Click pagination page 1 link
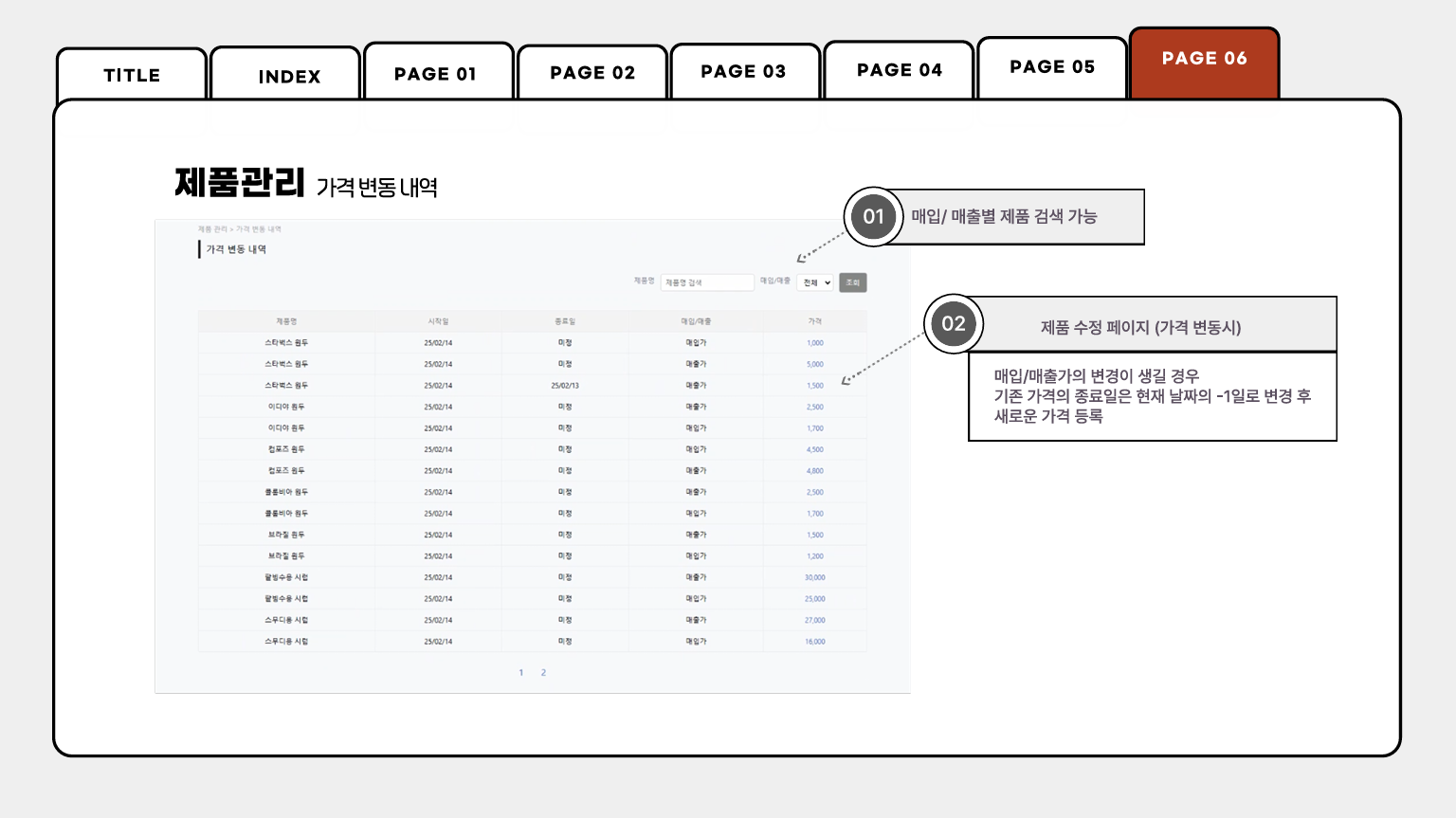 click(520, 673)
